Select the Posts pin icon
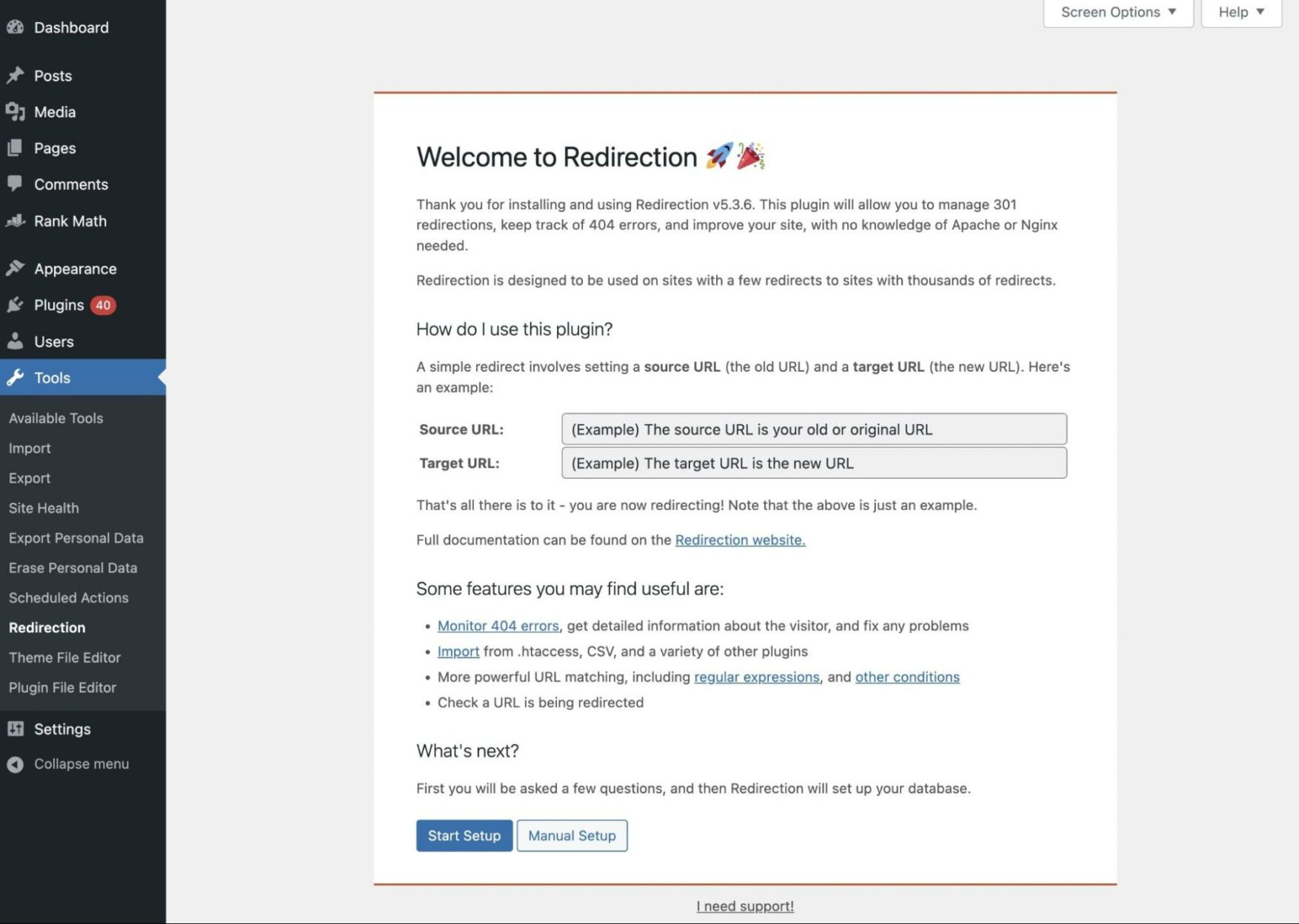Image resolution: width=1299 pixels, height=924 pixels. point(16,75)
